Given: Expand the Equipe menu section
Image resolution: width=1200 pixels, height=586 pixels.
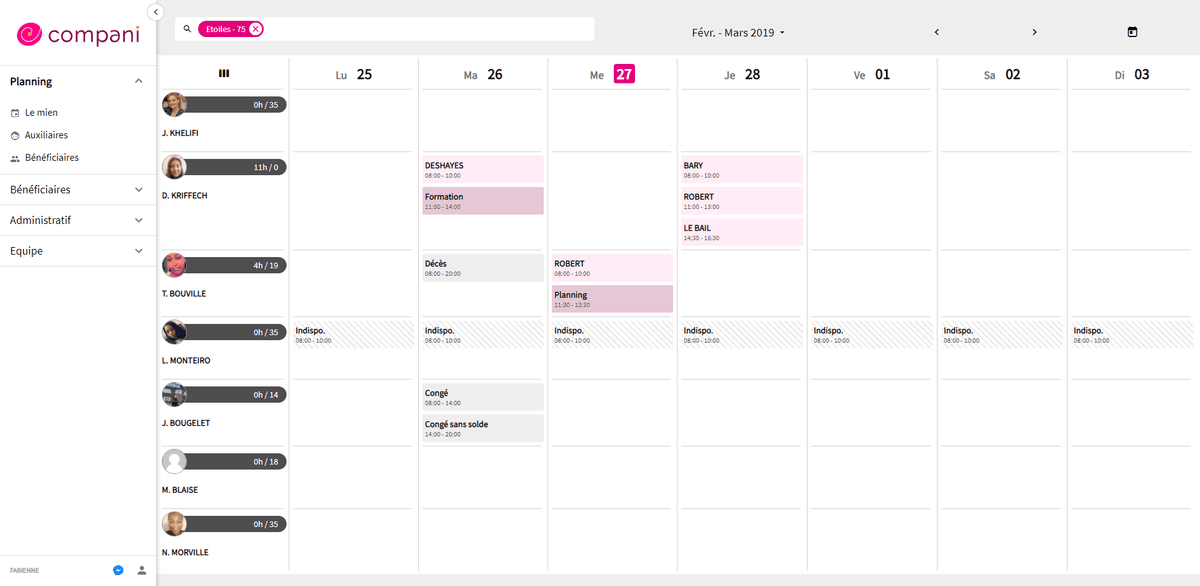Looking at the screenshot, I should click(138, 251).
